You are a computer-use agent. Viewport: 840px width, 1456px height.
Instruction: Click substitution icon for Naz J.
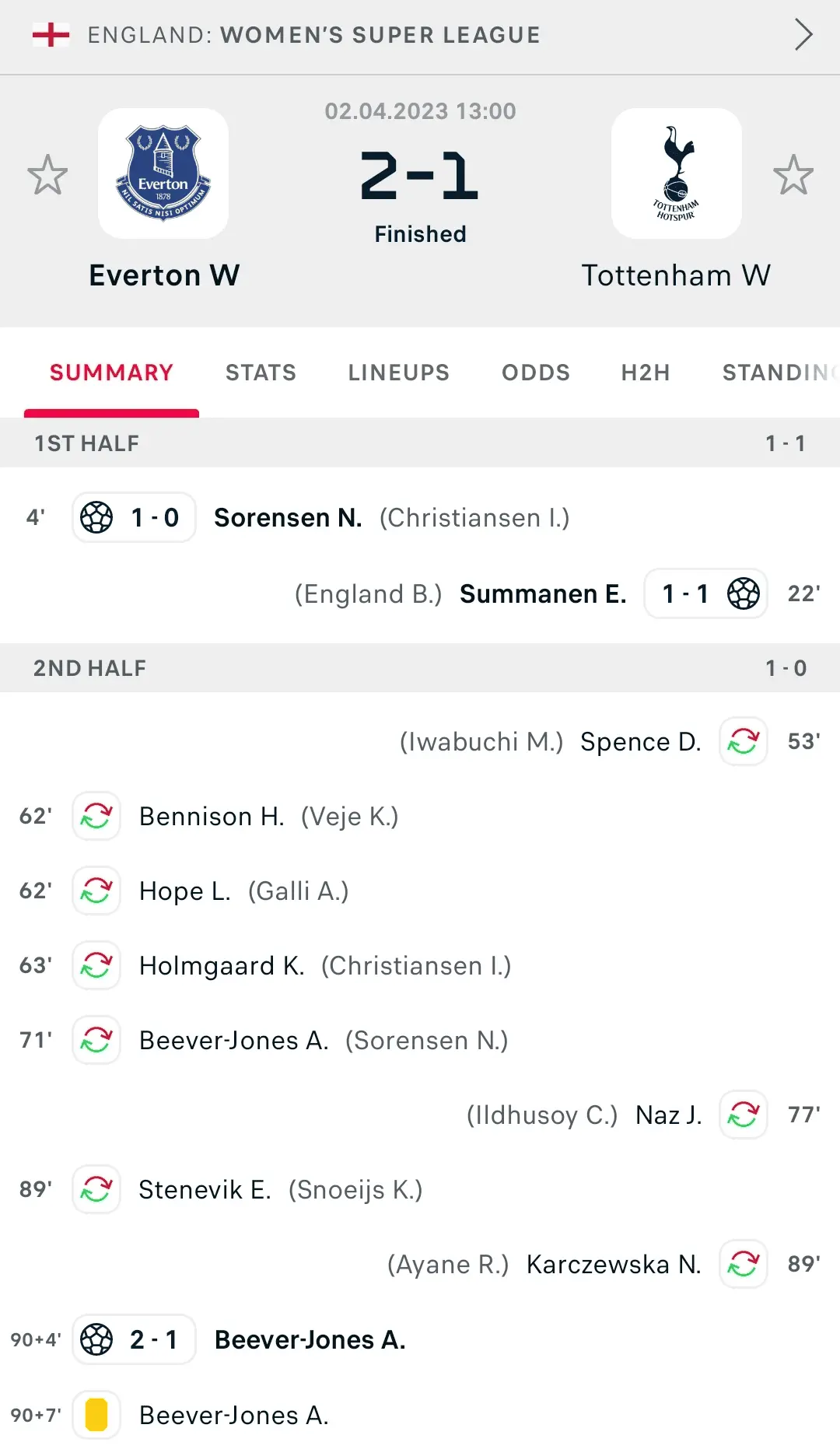pyautogui.click(x=743, y=1115)
